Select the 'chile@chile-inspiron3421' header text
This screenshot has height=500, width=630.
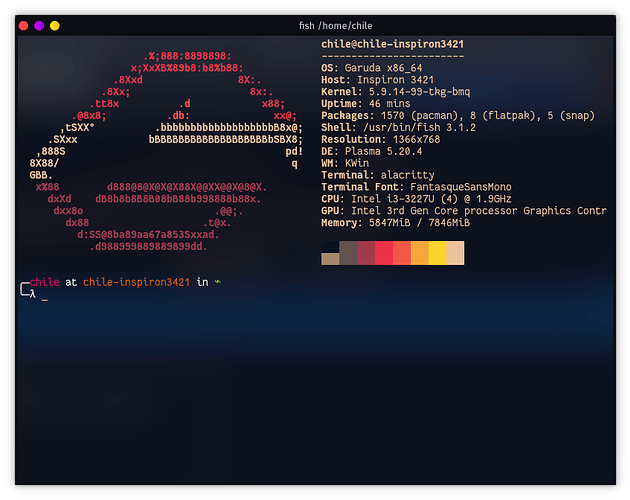click(x=393, y=44)
